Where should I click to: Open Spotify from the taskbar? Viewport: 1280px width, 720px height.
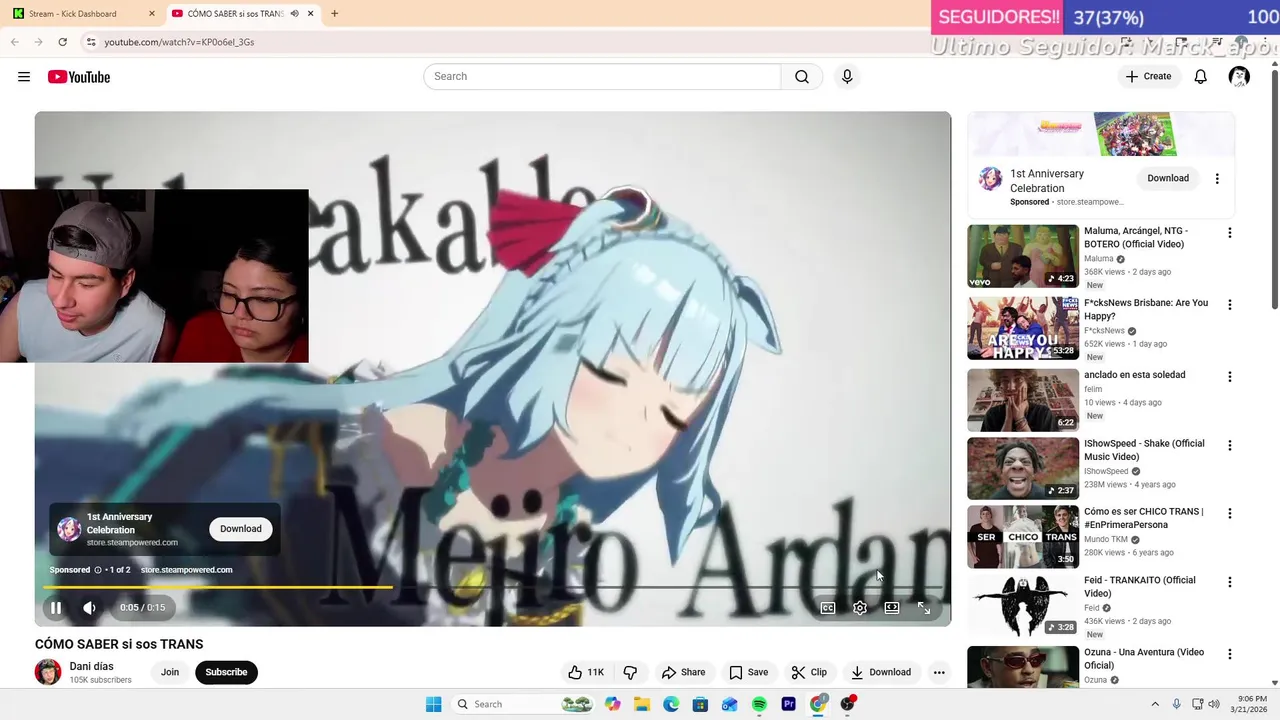tap(759, 704)
